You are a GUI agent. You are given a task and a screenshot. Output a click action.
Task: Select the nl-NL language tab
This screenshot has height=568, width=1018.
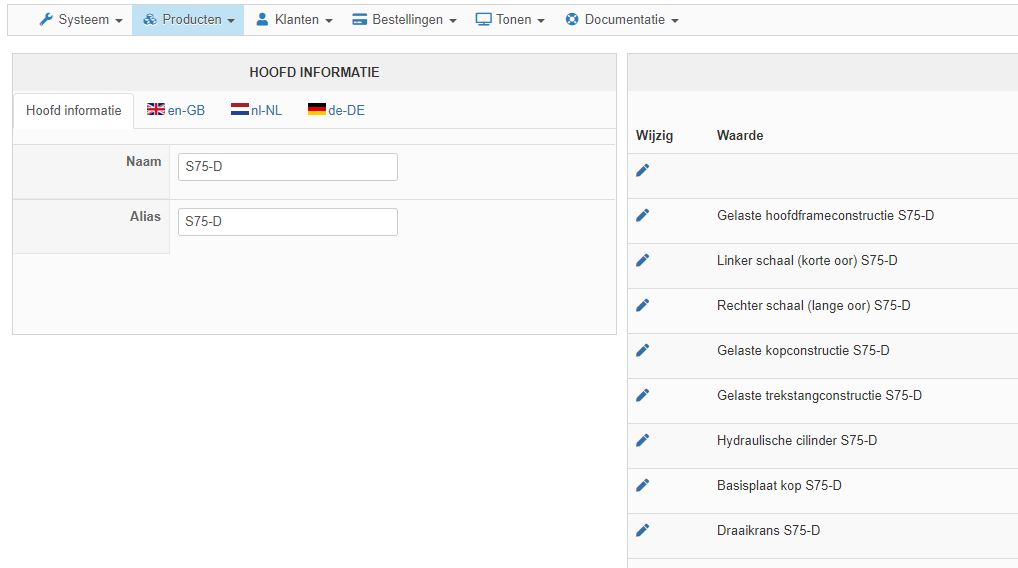pyautogui.click(x=257, y=110)
